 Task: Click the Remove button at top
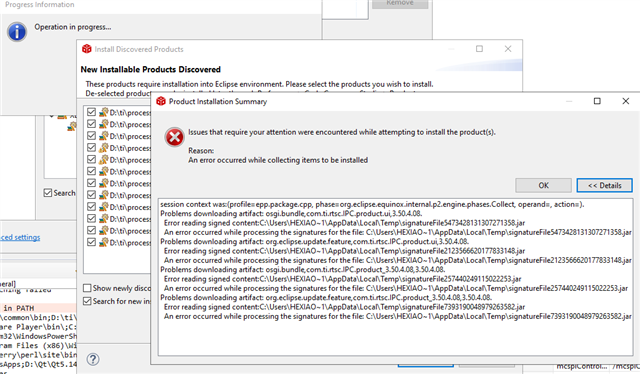click(x=400, y=3)
